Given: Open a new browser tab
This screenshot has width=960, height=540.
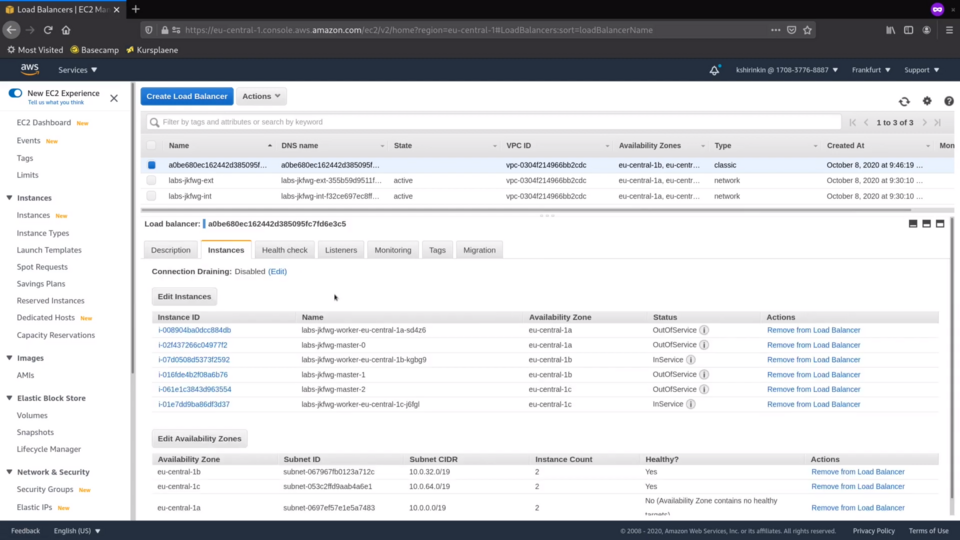Looking at the screenshot, I should point(136,9).
